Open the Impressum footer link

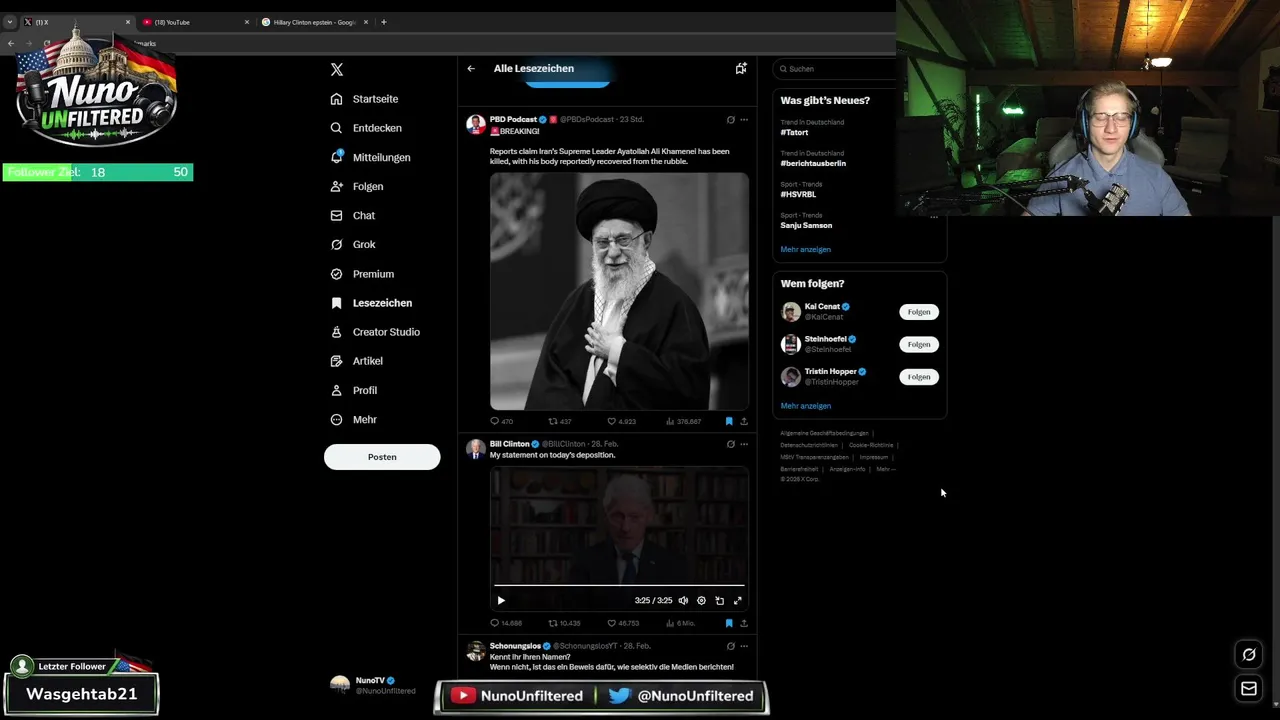pos(873,457)
